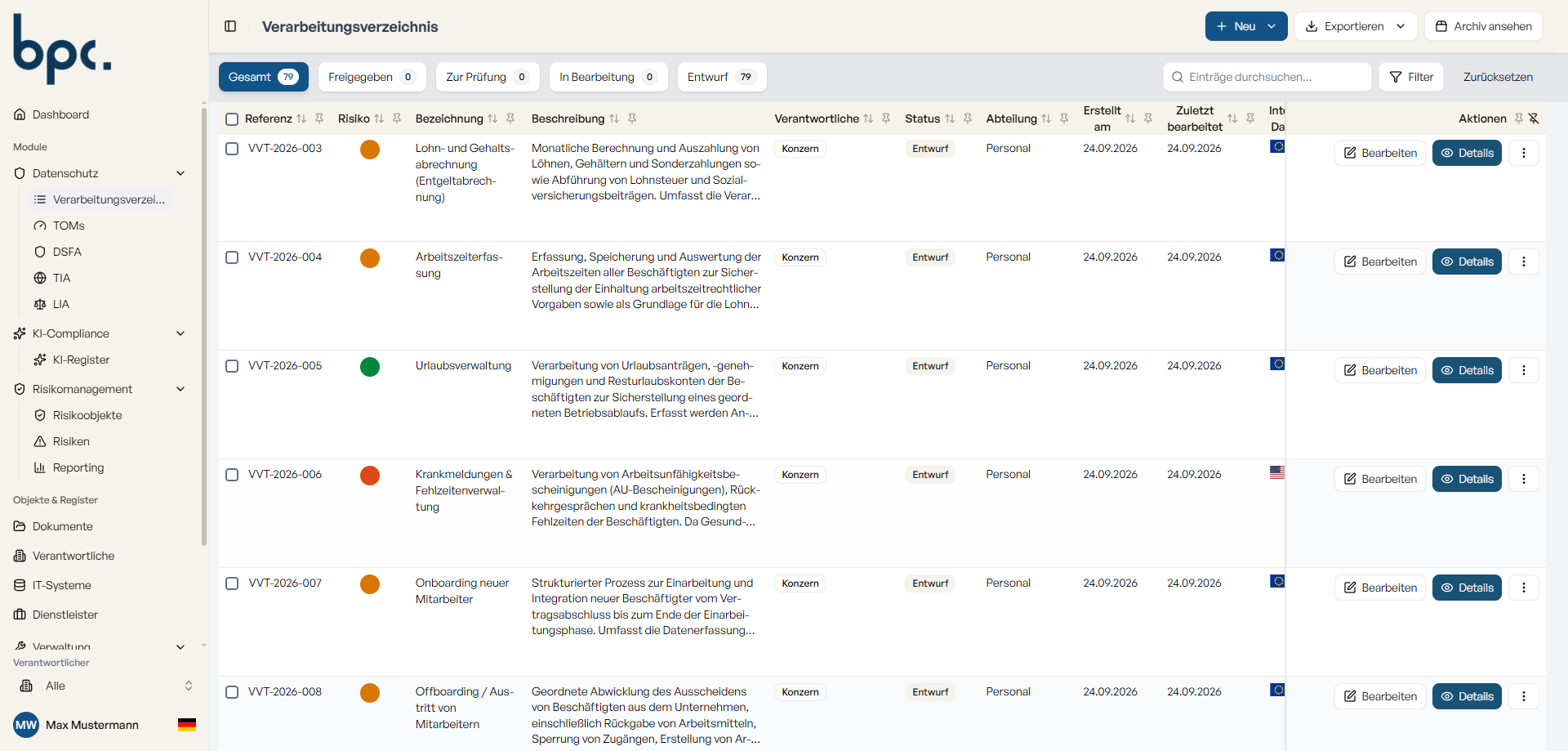The height and width of the screenshot is (751, 1568).
Task: Collapse the KI-Compliance group
Action: [x=180, y=333]
